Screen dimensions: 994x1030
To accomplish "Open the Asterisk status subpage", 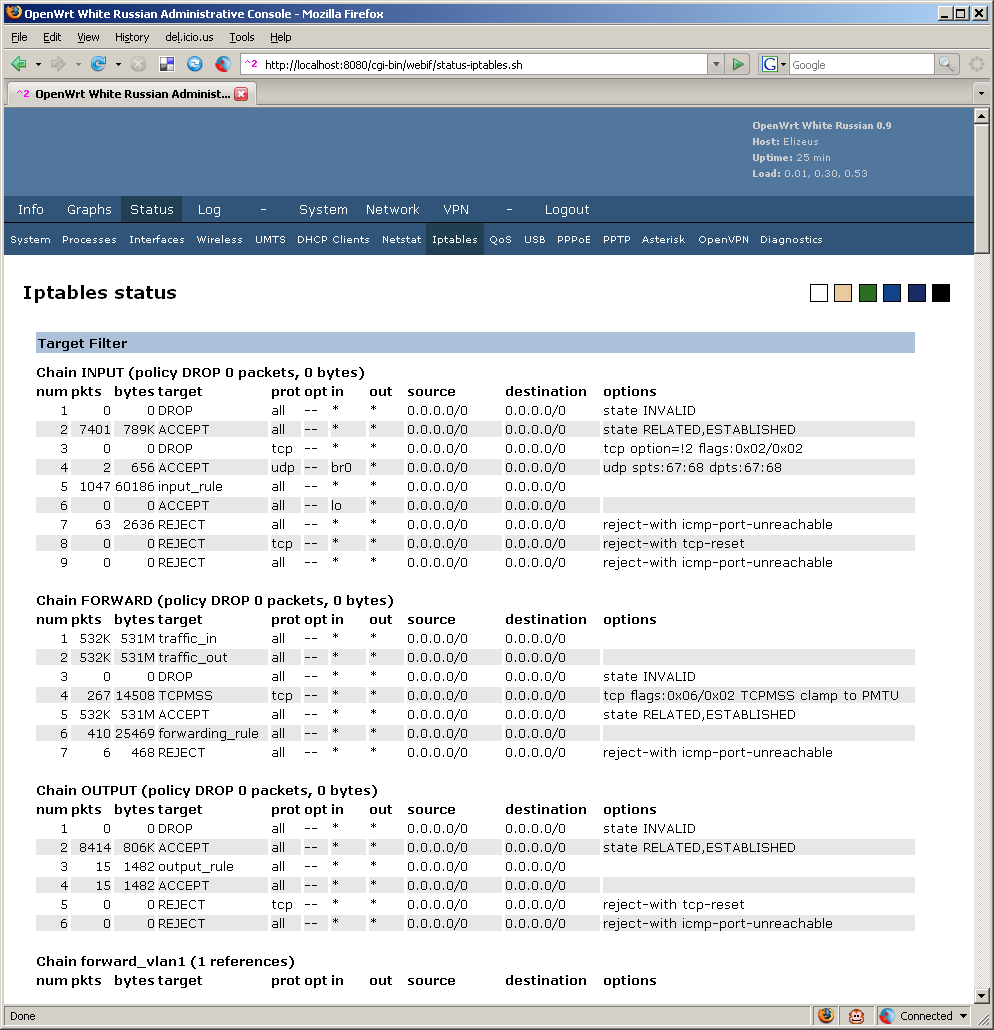I will tap(664, 240).
